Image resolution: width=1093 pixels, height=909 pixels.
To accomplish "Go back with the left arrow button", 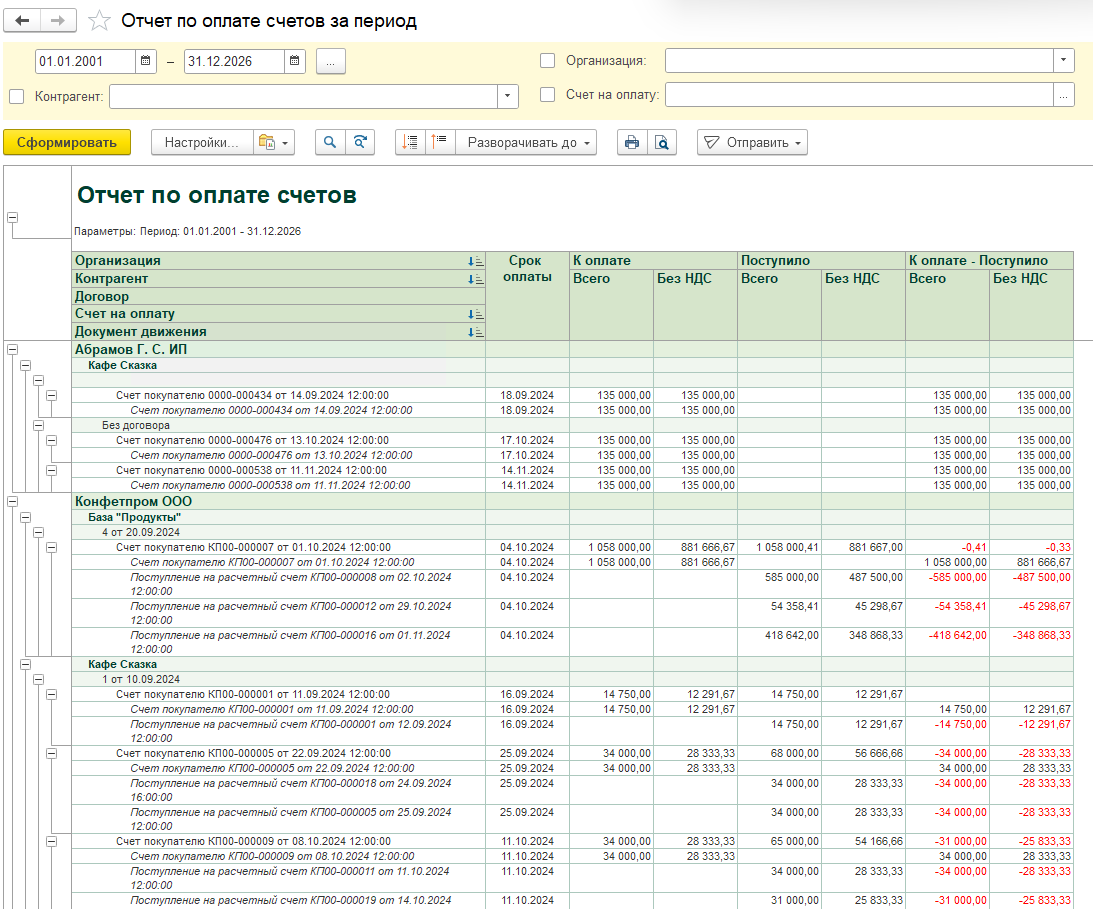I will click(x=22, y=21).
